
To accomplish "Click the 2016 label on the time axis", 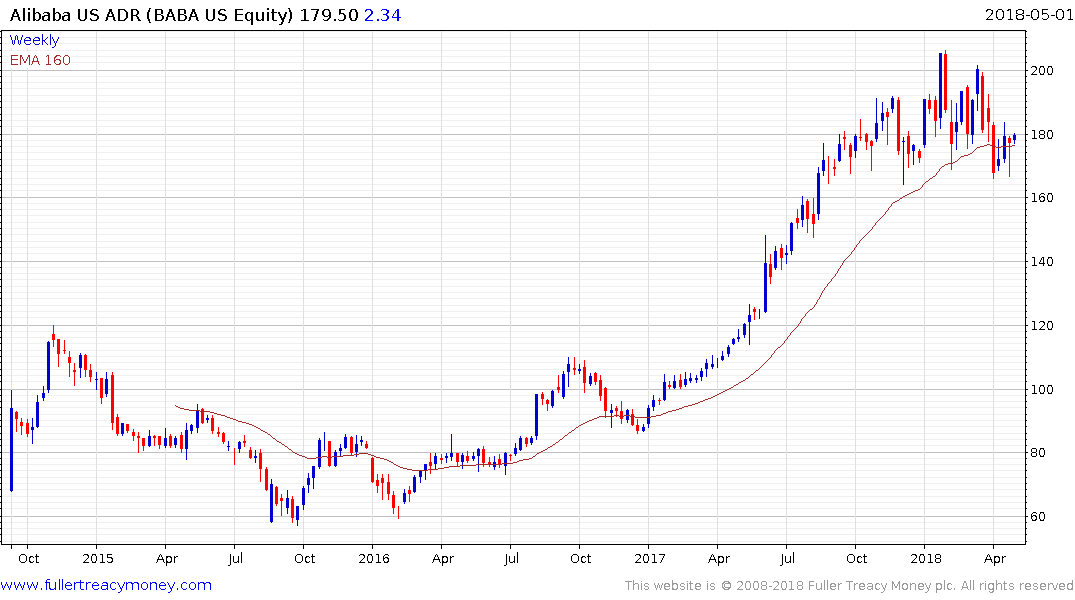I will coord(374,558).
